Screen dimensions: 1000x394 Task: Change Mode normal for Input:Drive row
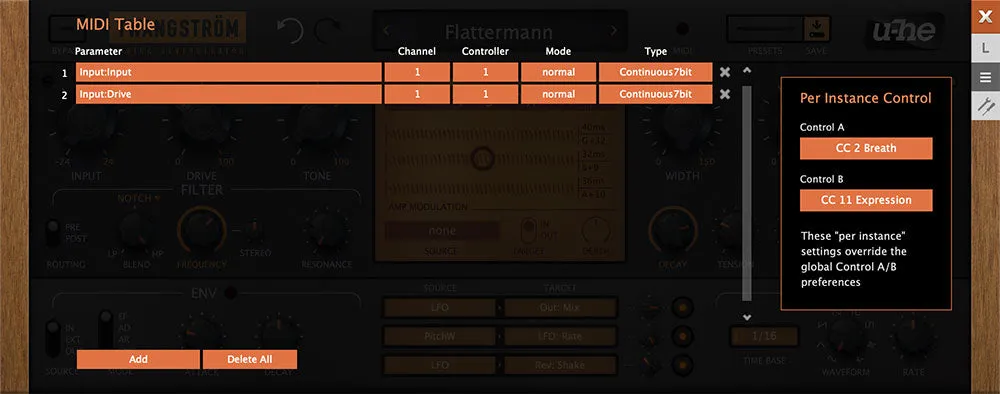coord(559,94)
